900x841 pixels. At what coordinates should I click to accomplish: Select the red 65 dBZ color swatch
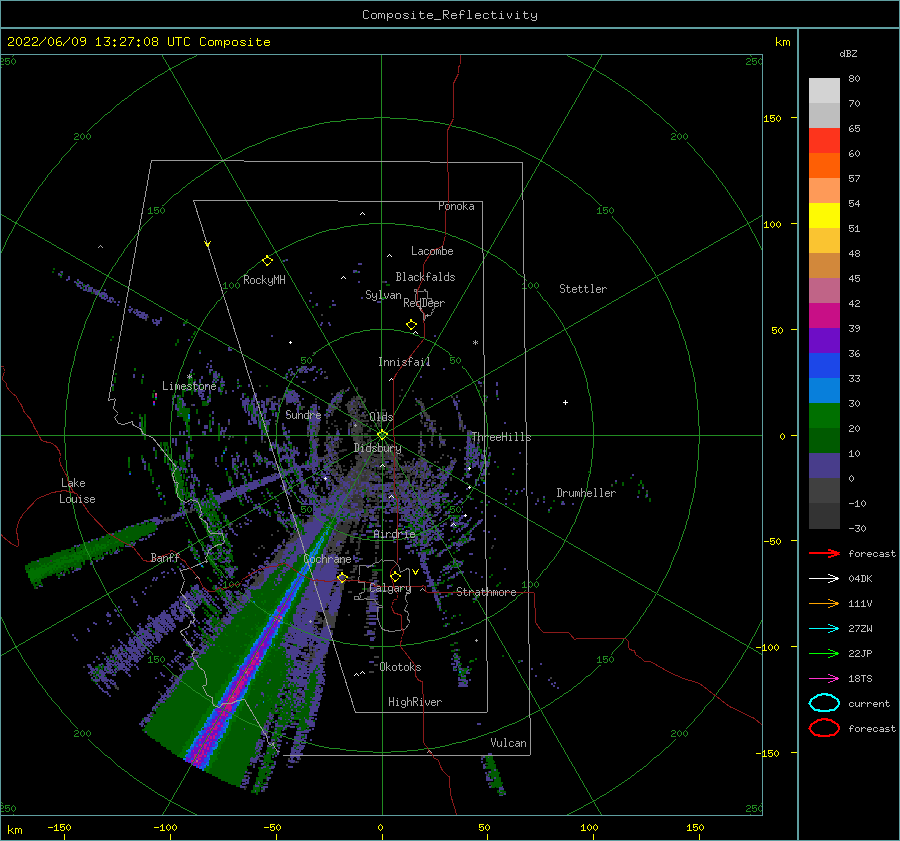(824, 140)
